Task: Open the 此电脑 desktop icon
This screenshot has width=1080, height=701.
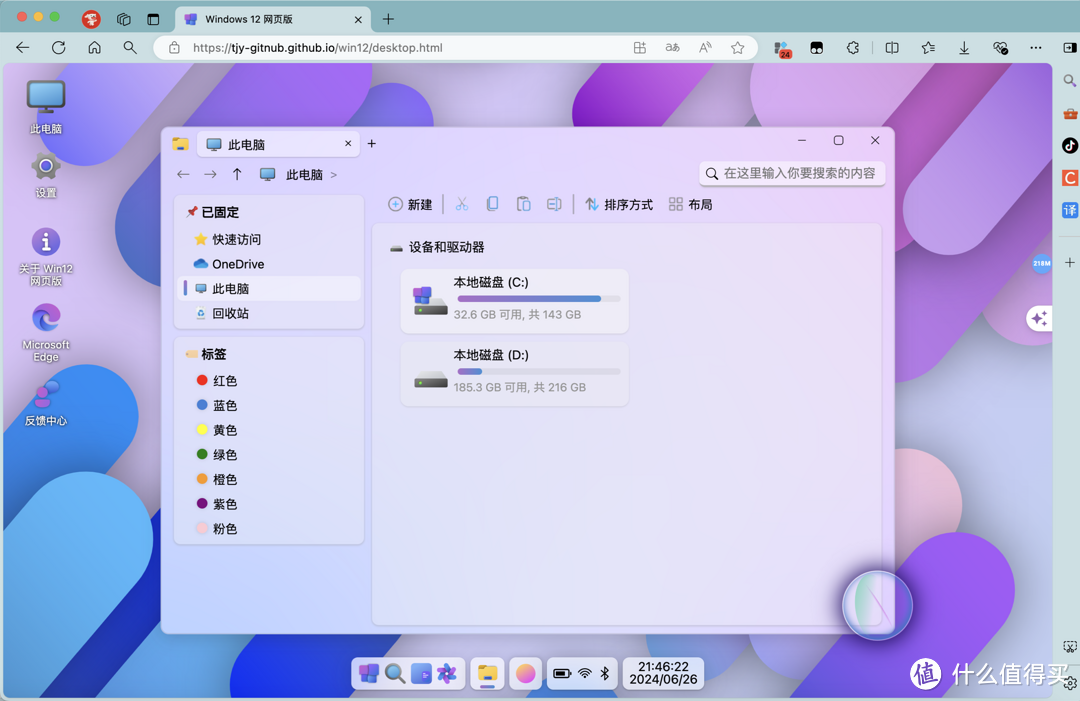Action: pyautogui.click(x=45, y=106)
